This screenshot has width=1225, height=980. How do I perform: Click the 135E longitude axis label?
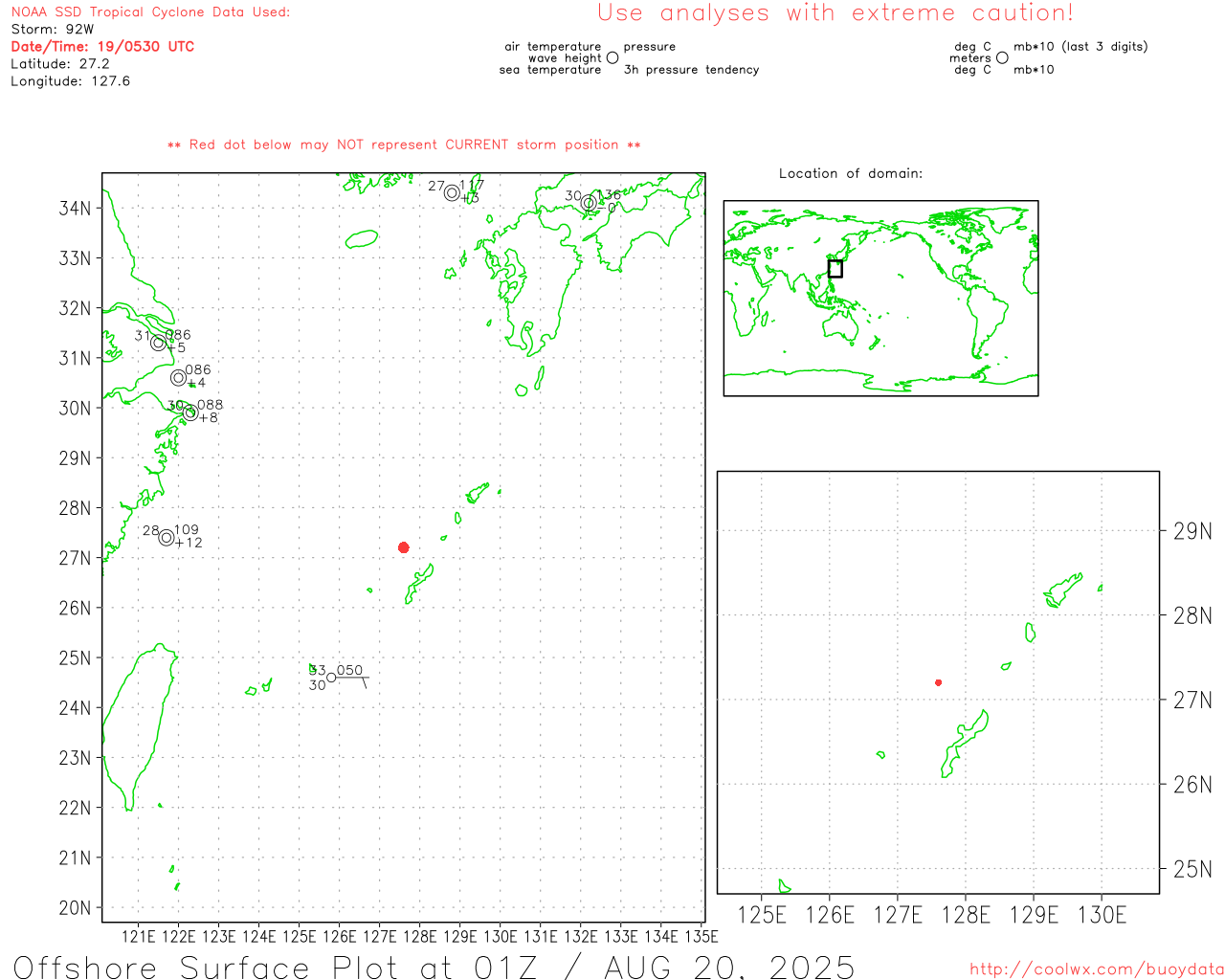point(701,936)
